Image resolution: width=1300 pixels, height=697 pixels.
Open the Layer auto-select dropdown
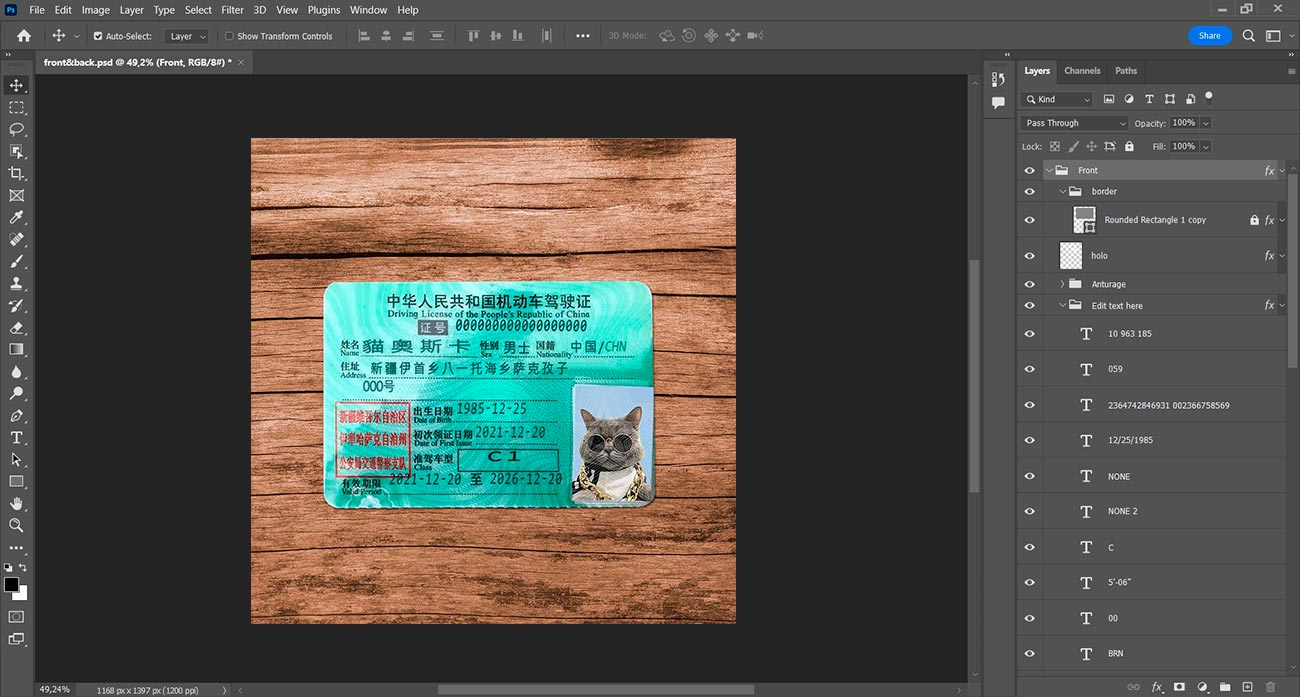pos(187,36)
